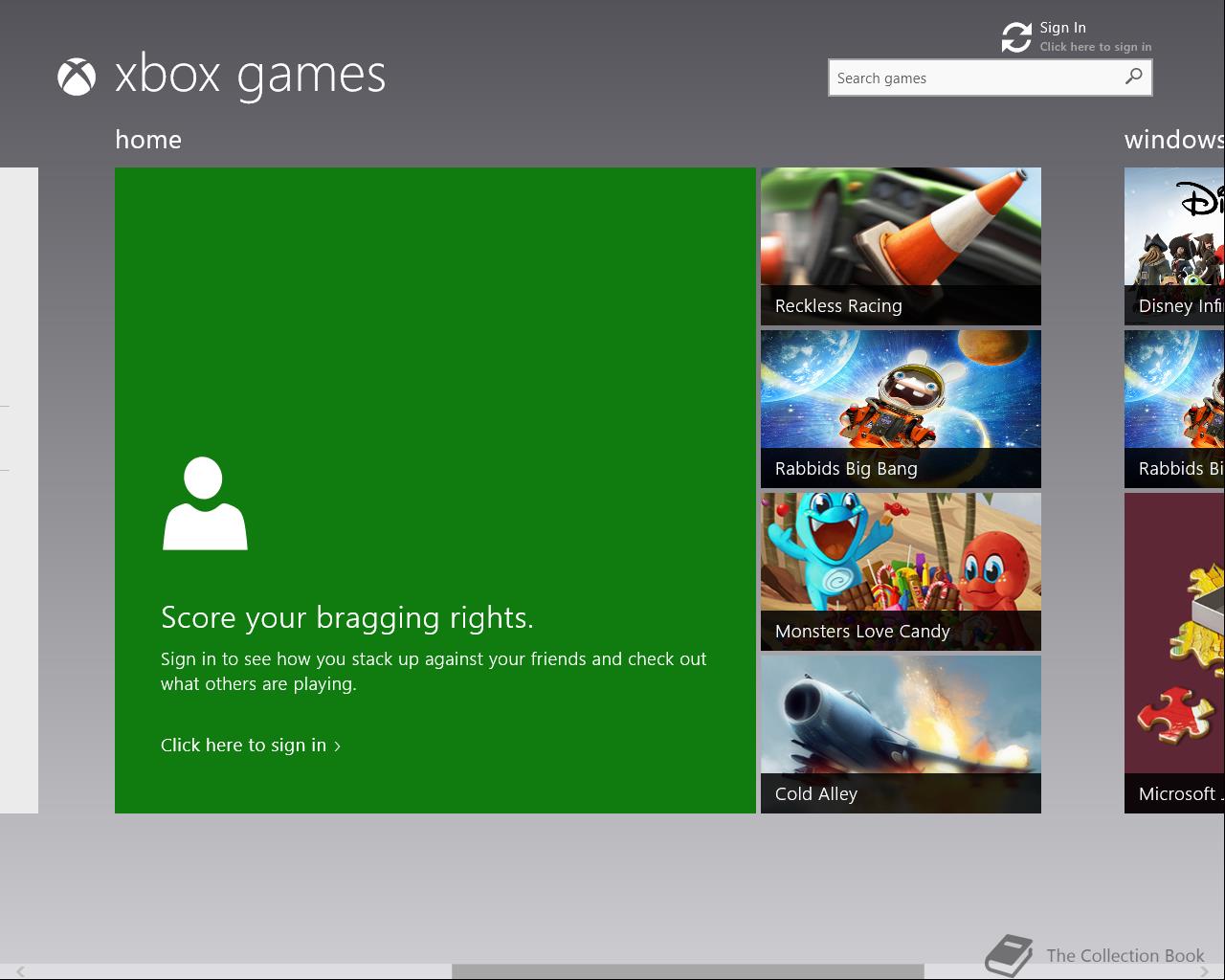Open Sign In at the top right
This screenshot has width=1225, height=980.
click(x=1062, y=28)
